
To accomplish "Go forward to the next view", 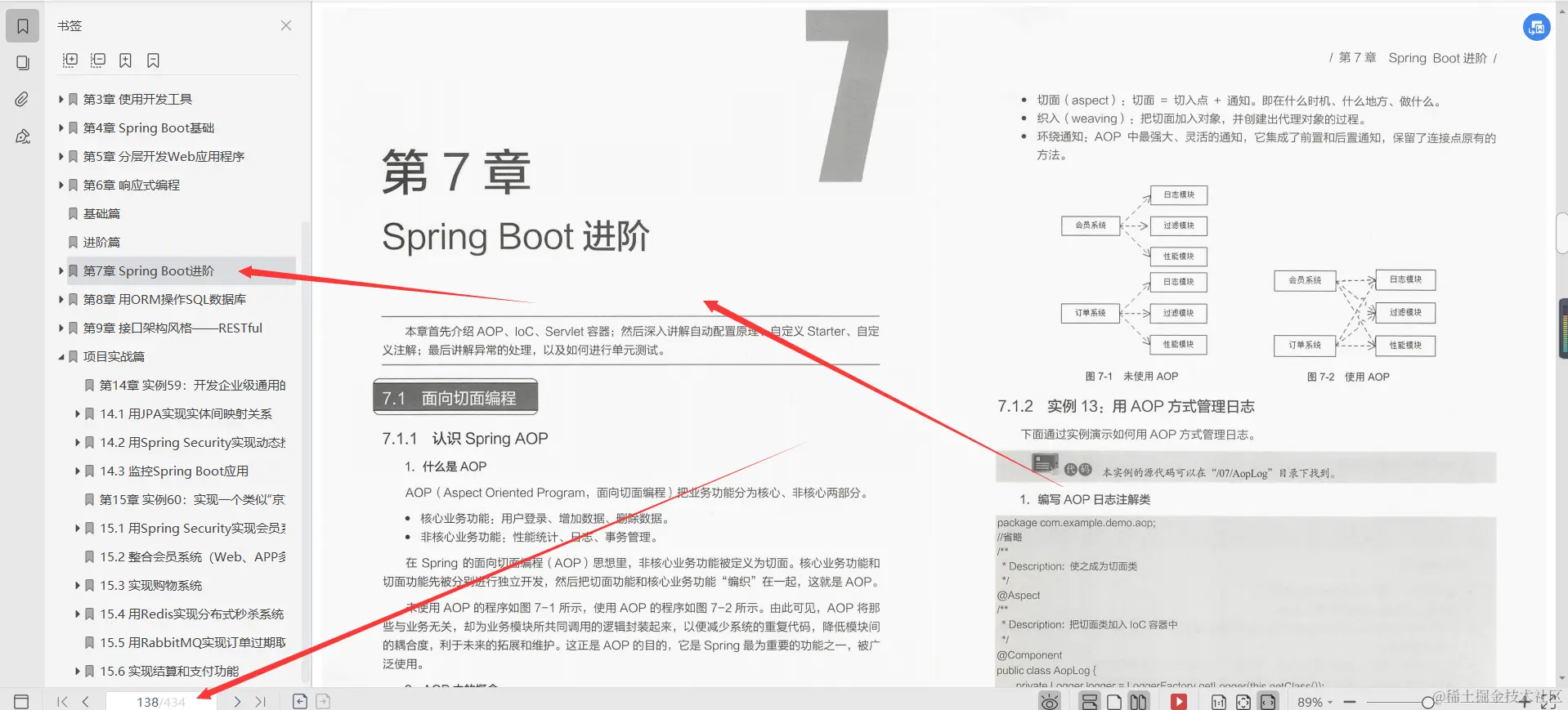I will tap(323, 701).
